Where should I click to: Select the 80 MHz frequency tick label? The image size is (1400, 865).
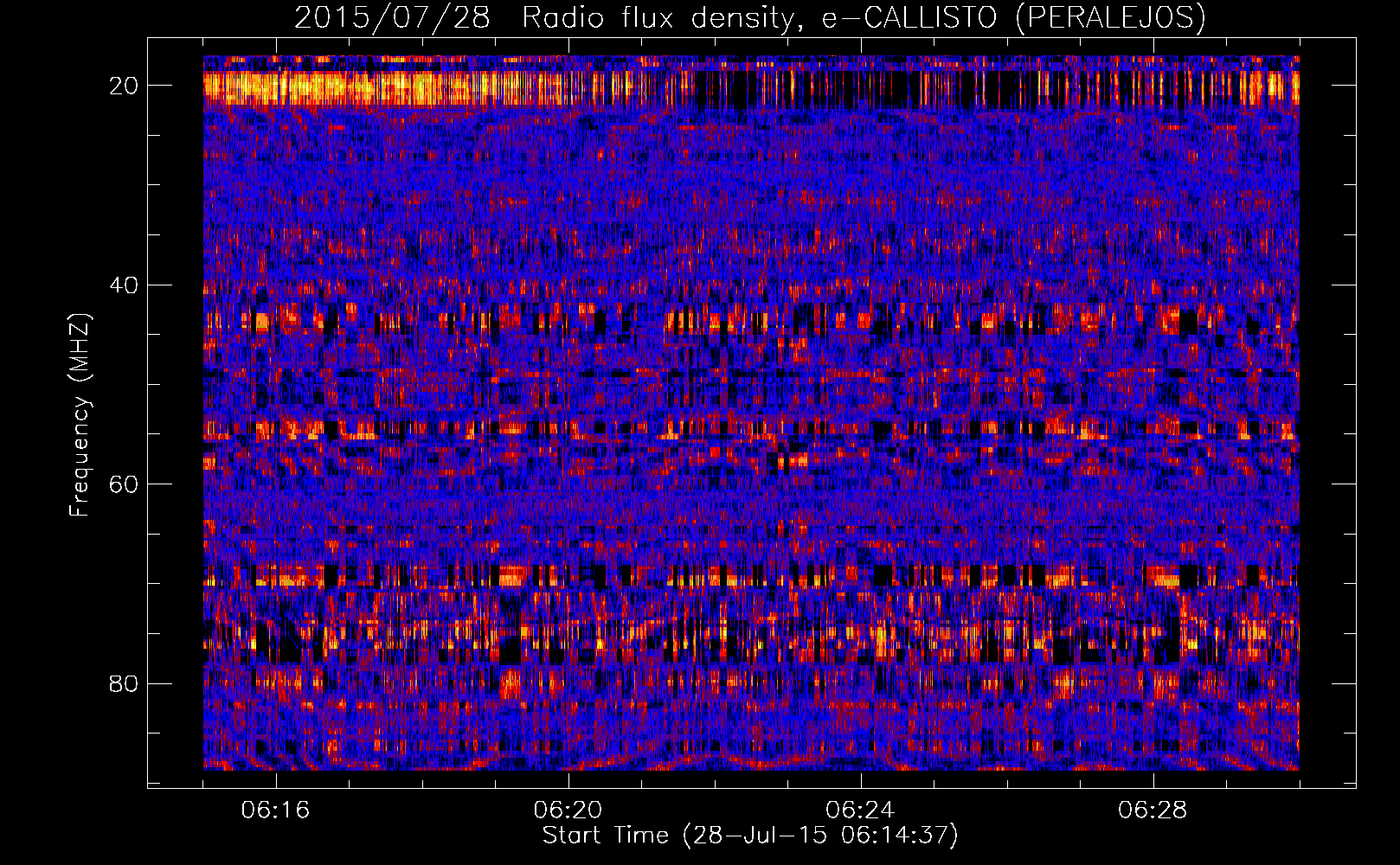123,683
